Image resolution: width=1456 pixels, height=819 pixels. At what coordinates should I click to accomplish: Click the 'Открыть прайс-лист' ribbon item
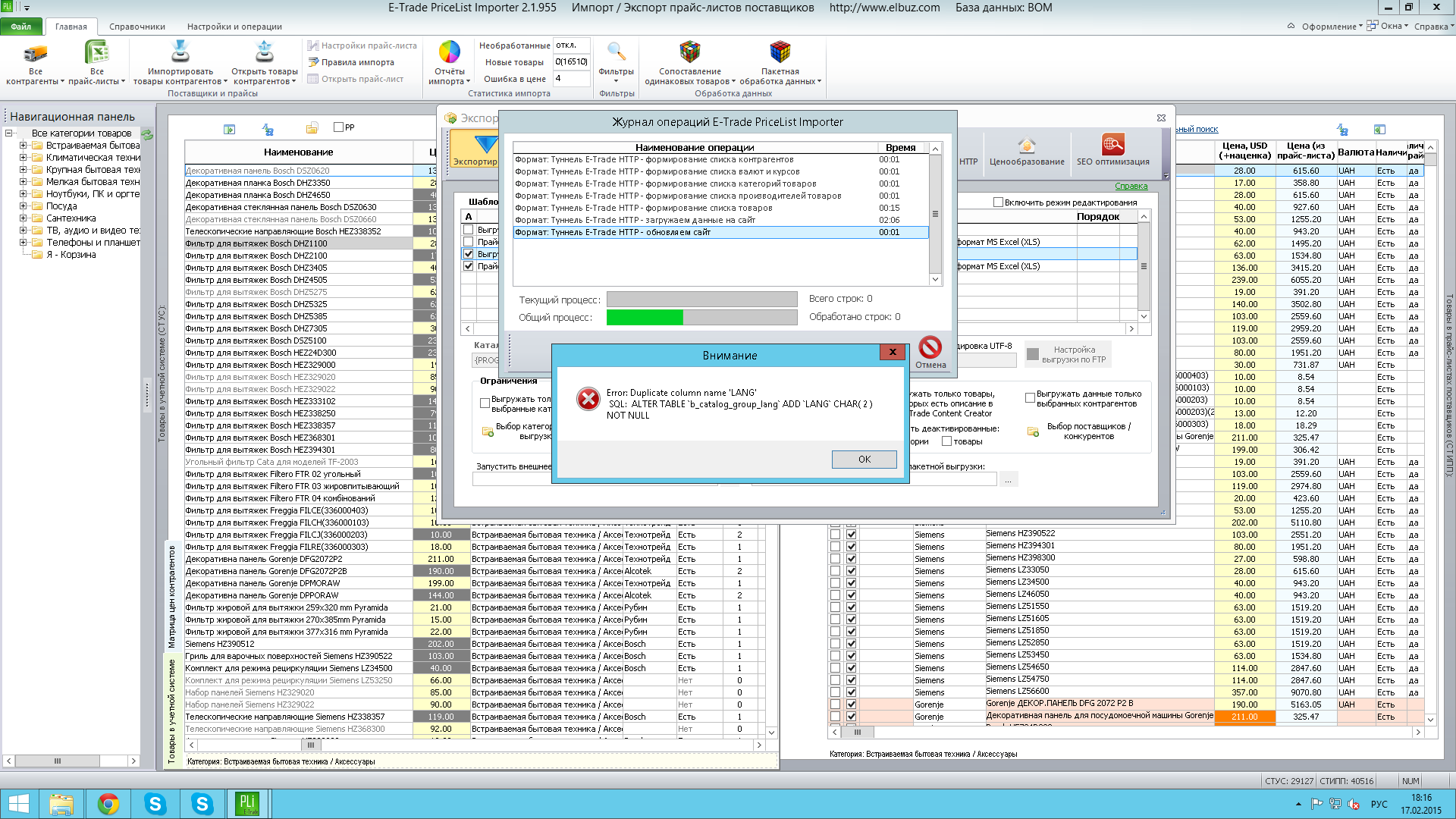tap(356, 79)
